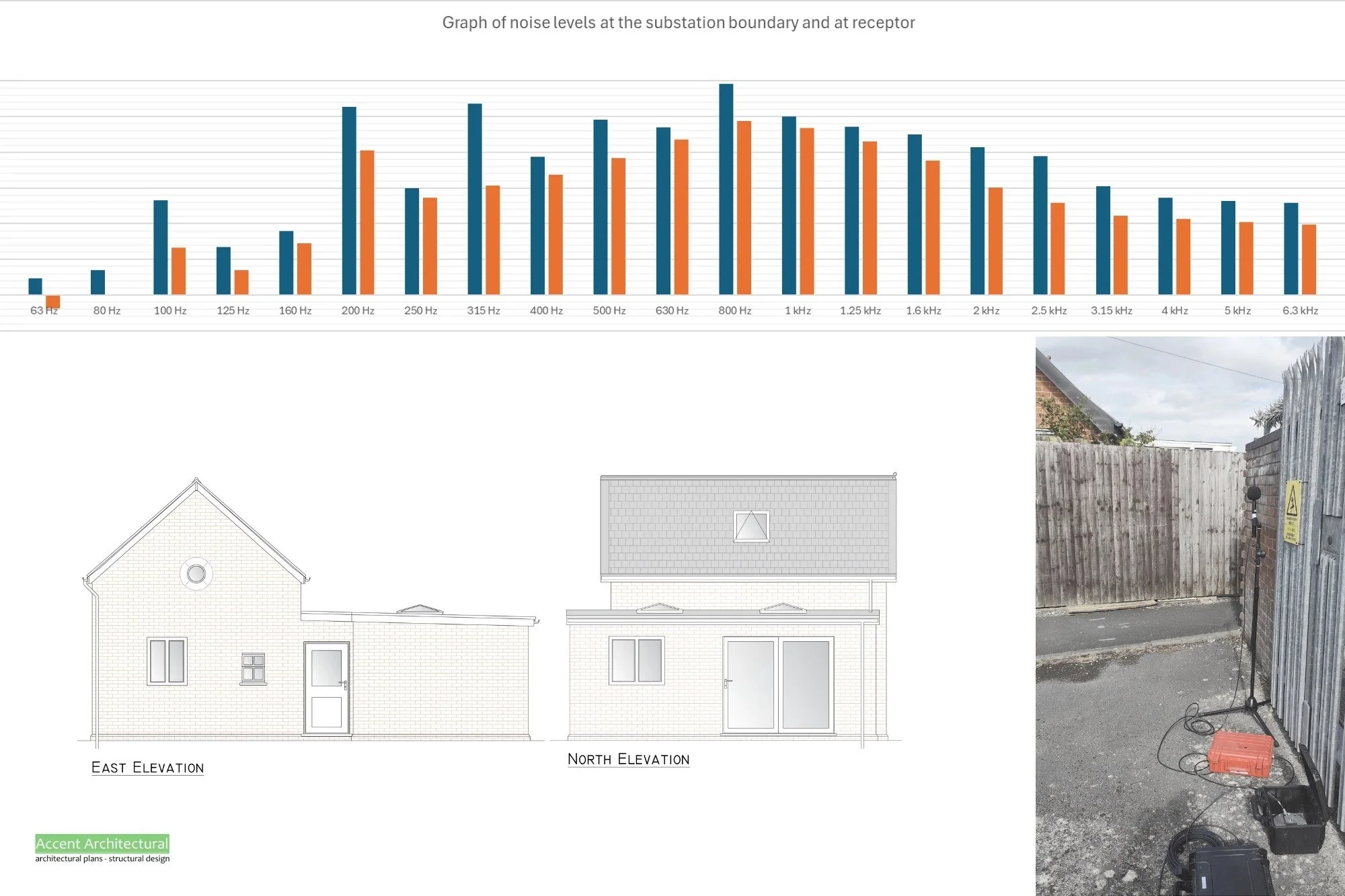Toggle visibility of the 125 Hz bars
This screenshot has width=1345, height=896.
(x=223, y=276)
